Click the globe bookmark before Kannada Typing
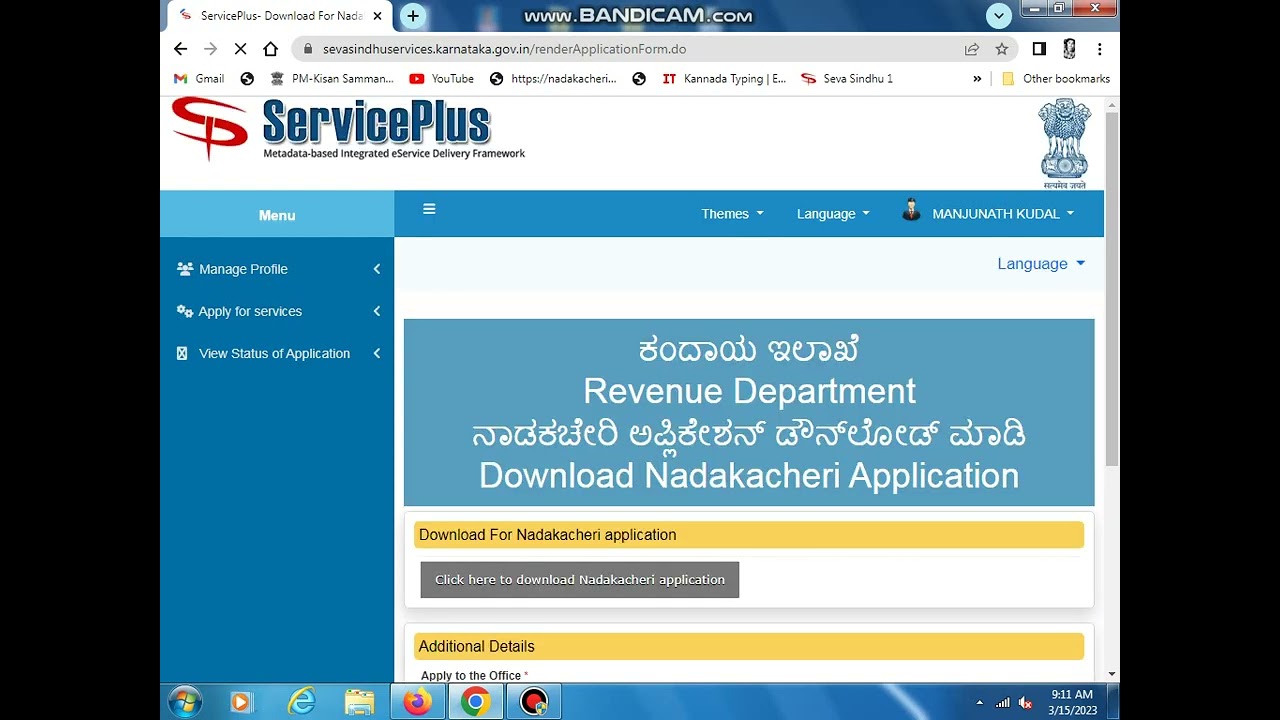Screen dimensions: 1280x720 (x=639, y=79)
